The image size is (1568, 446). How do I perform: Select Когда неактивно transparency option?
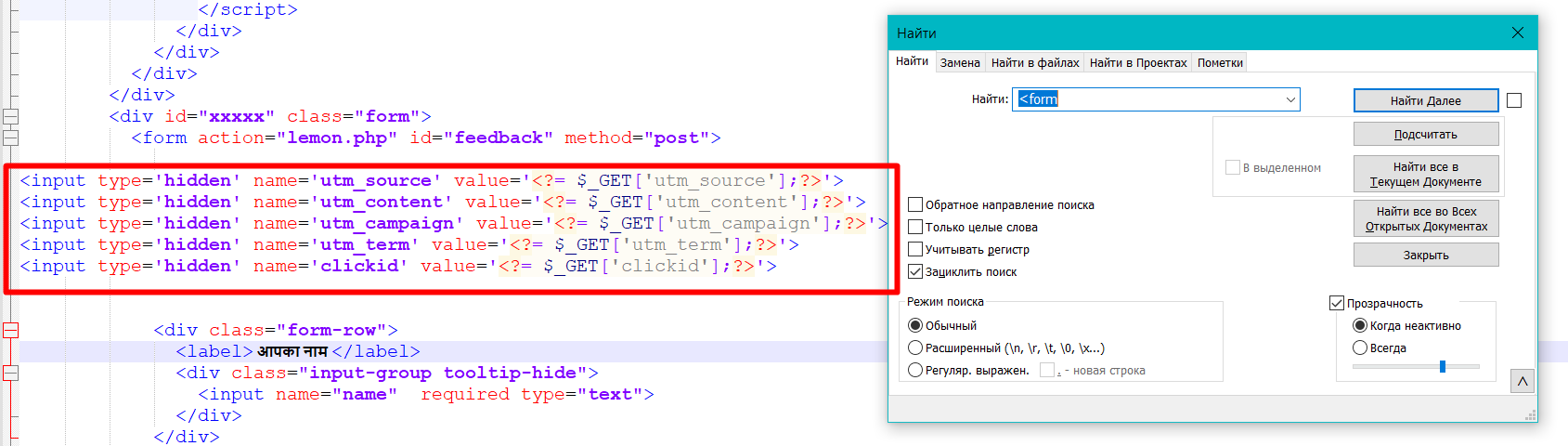(1360, 325)
